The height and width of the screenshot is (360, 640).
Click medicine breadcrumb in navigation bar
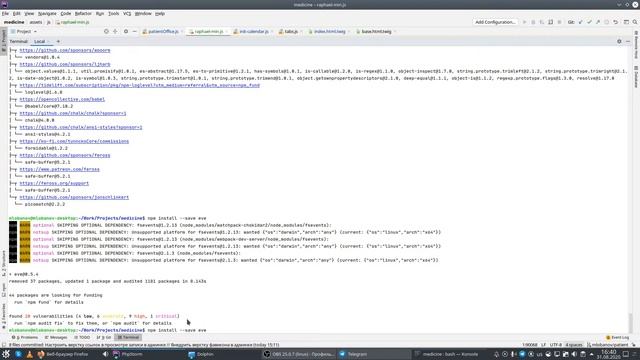(x=14, y=22)
